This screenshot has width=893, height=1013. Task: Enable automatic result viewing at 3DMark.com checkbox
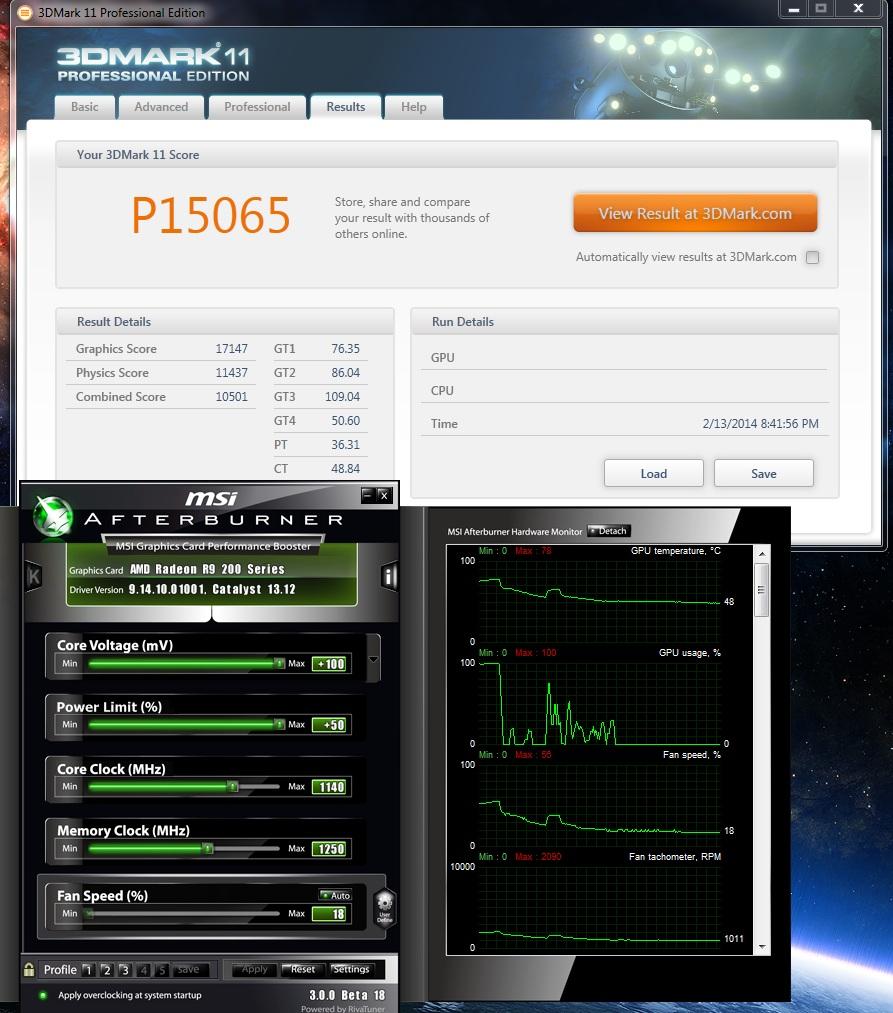click(812, 257)
